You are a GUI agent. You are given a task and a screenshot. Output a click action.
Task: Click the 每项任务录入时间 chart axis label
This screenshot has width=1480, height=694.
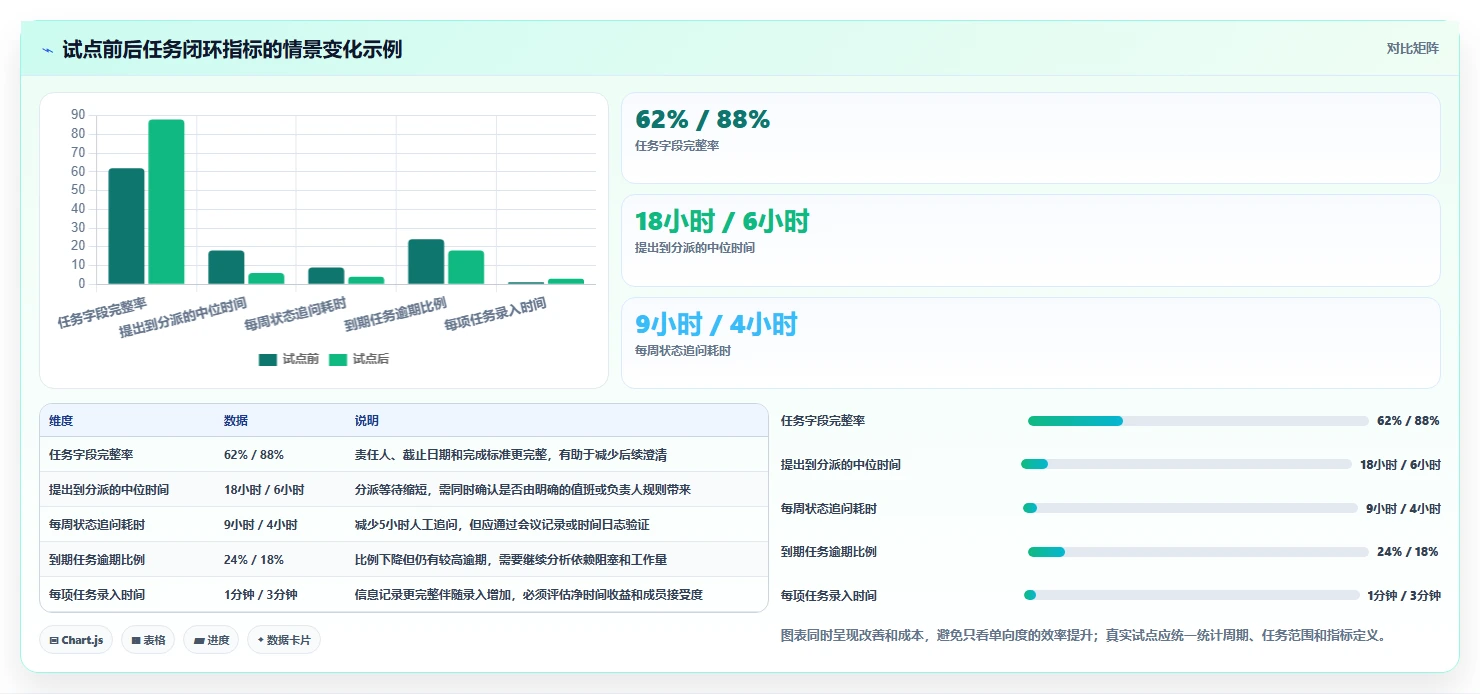(495, 315)
